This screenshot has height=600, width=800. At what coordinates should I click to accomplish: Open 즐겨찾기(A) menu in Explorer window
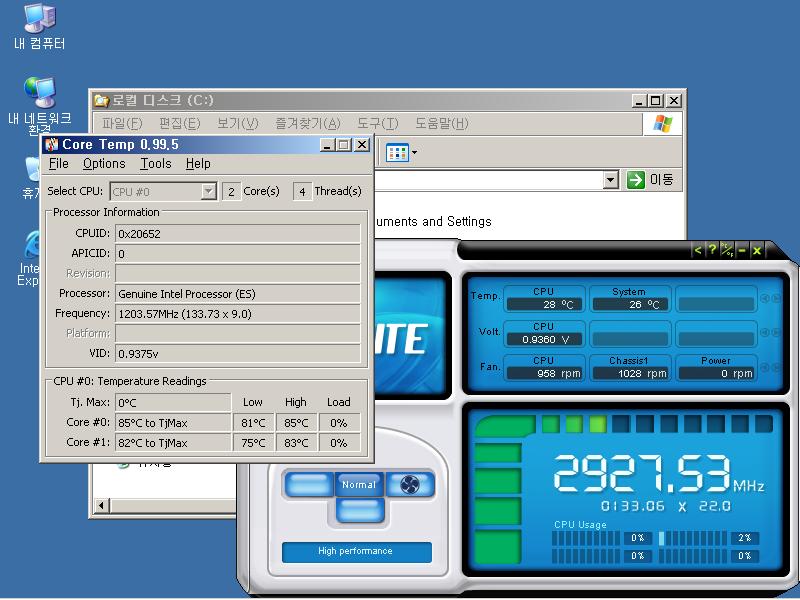point(308,123)
